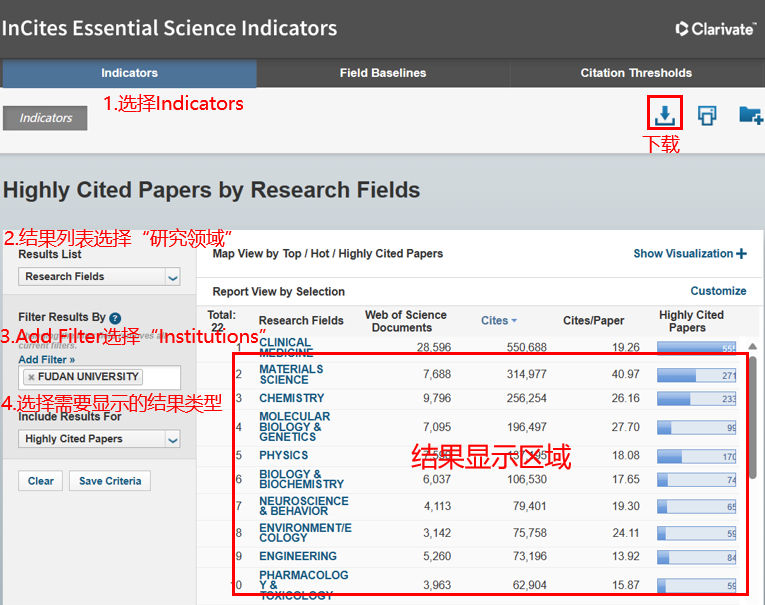Click the save-to-folder plus icon
The image size is (765, 605).
(751, 116)
